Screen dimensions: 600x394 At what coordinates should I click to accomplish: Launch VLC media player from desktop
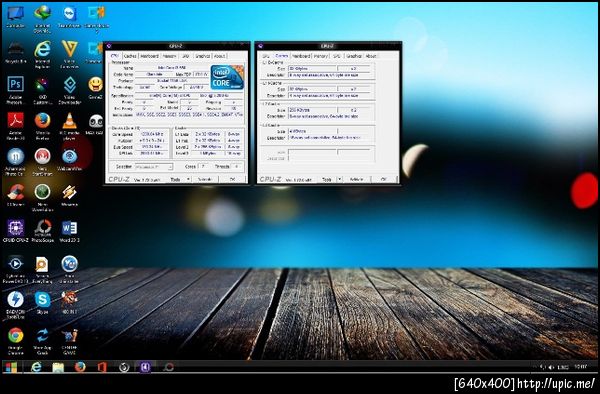coord(69,126)
